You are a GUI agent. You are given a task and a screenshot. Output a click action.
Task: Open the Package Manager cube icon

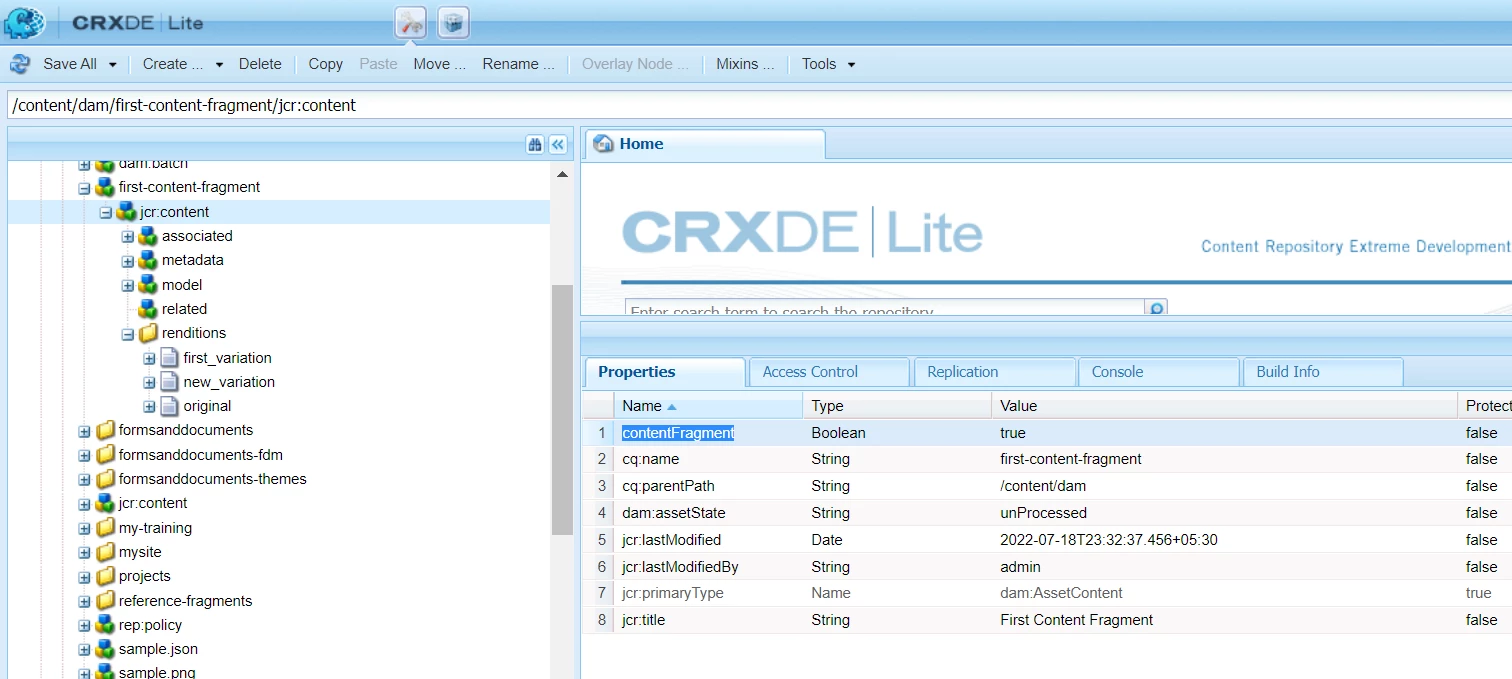(x=453, y=22)
